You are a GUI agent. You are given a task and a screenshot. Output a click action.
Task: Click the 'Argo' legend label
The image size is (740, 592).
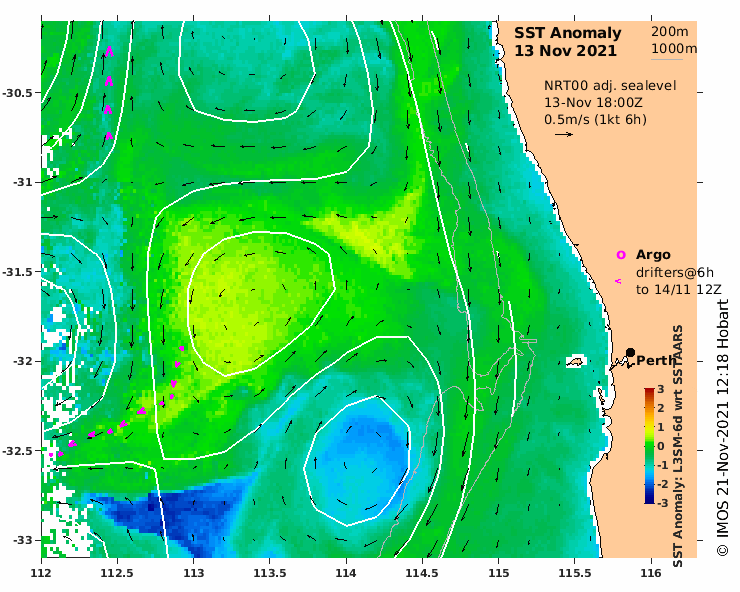coord(653,255)
